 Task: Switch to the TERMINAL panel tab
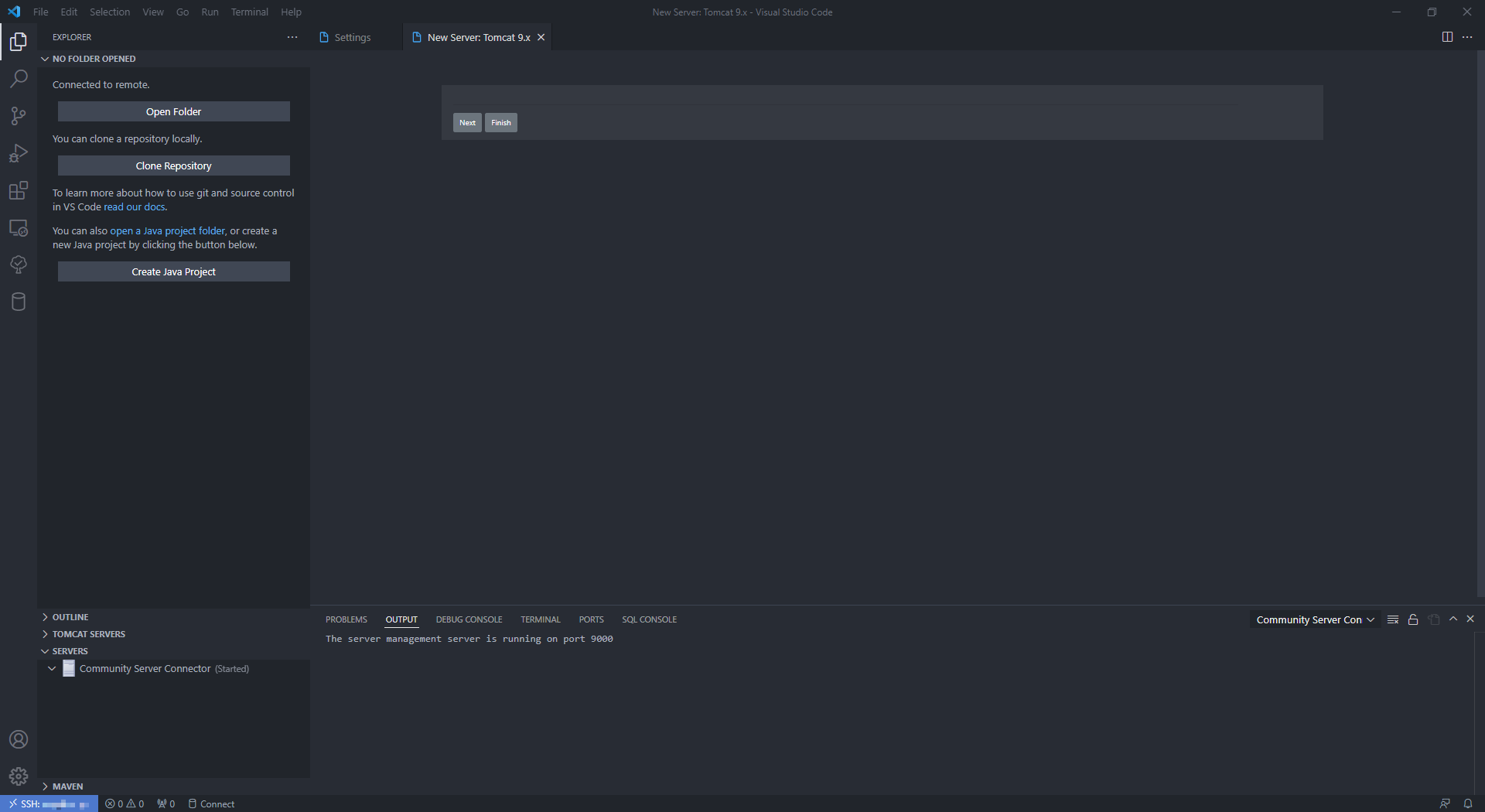[x=541, y=619]
